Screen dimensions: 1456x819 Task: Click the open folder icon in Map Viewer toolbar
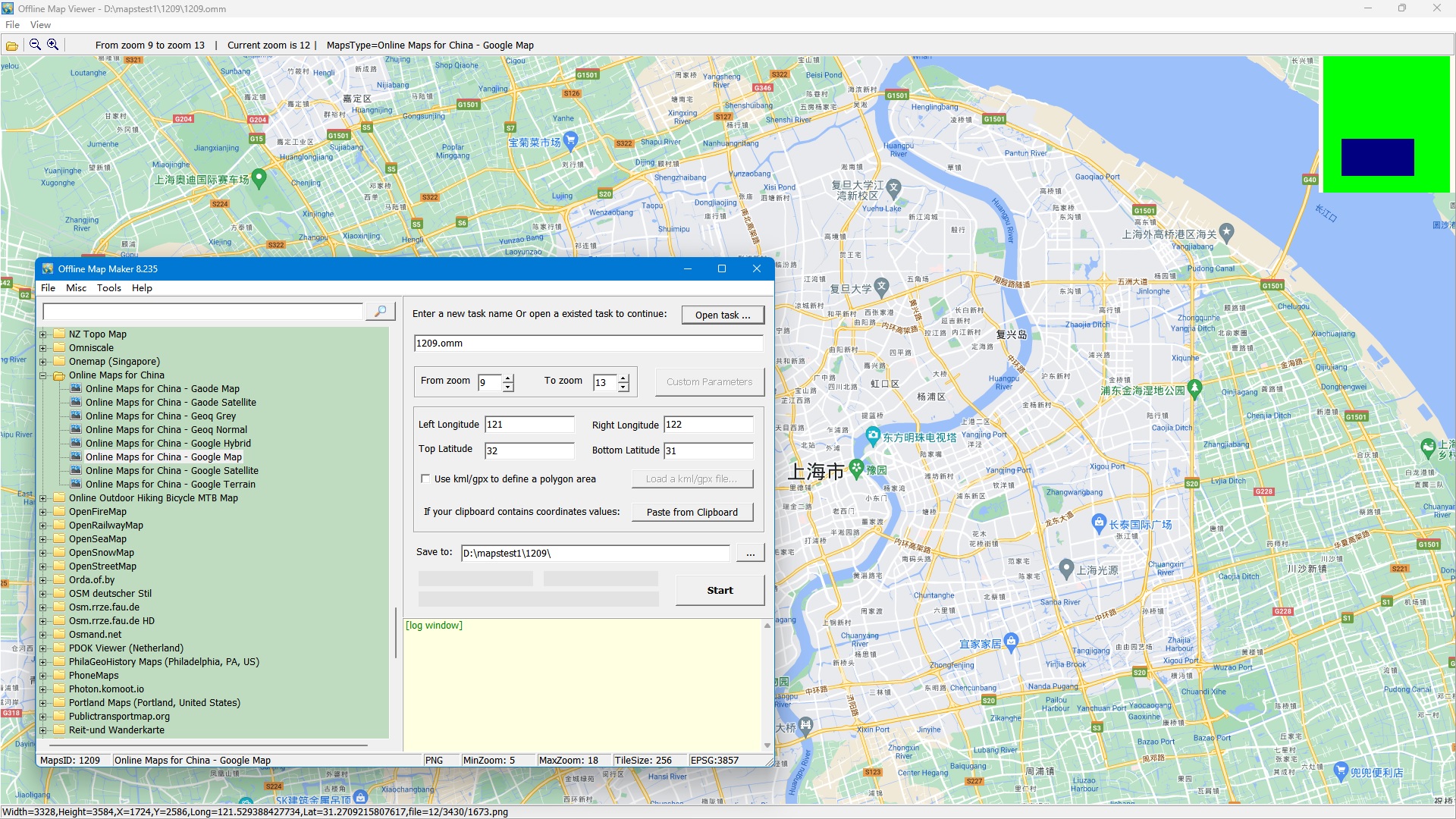point(12,45)
